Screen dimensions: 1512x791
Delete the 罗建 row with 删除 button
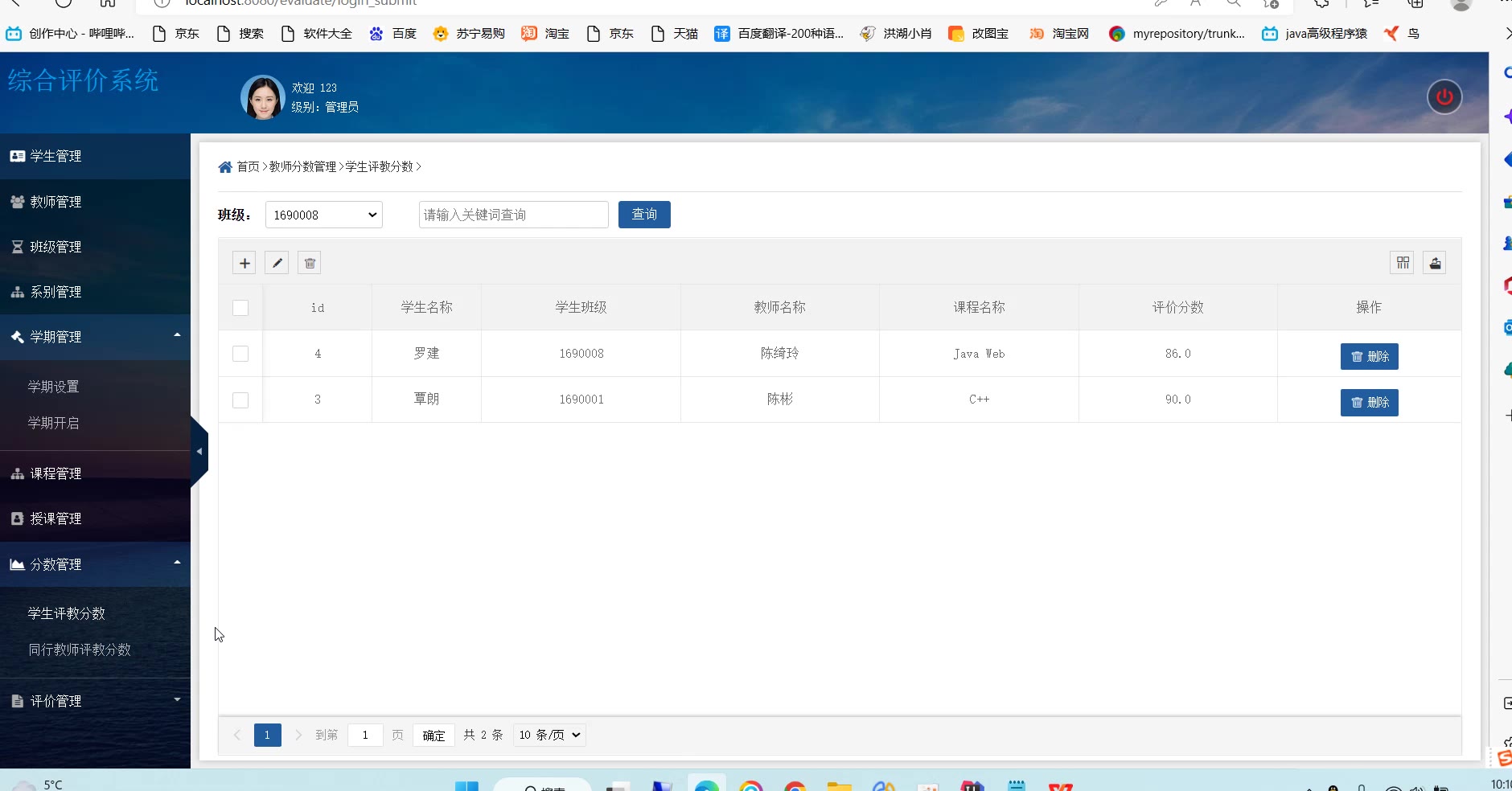(1370, 357)
